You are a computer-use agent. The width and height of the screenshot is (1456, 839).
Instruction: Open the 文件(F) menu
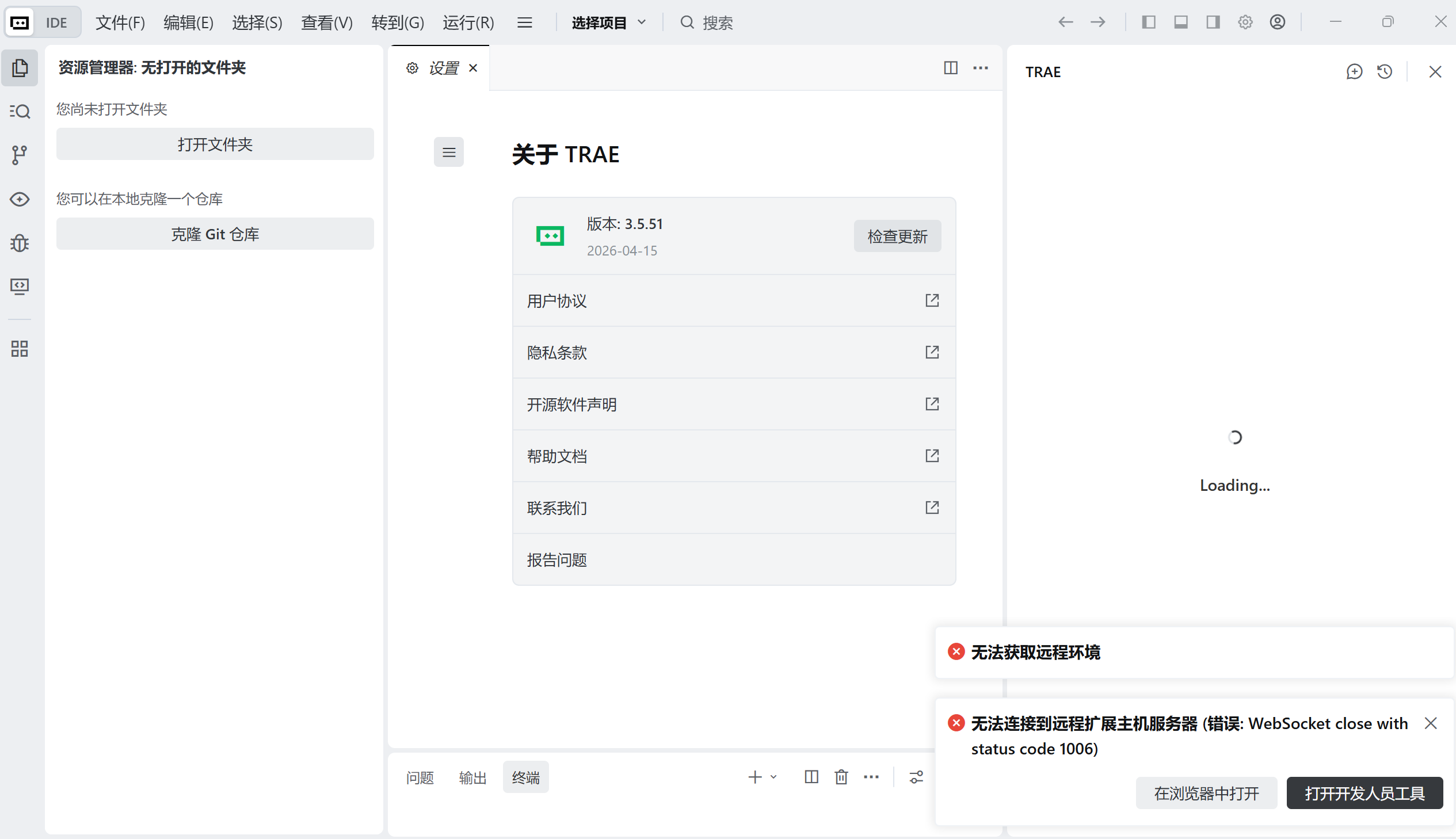120,22
